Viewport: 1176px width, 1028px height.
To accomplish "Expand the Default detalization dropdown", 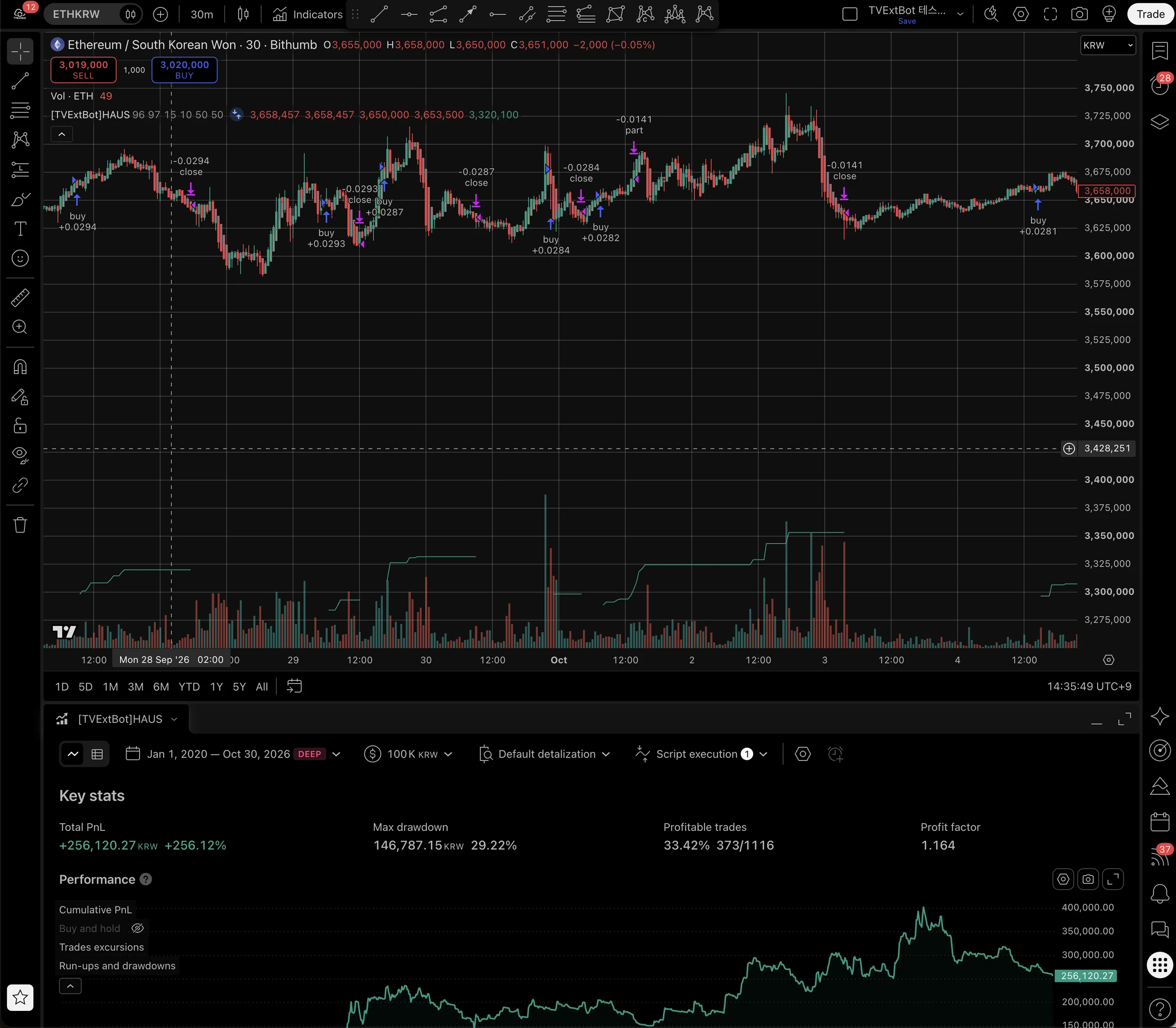I will point(544,754).
